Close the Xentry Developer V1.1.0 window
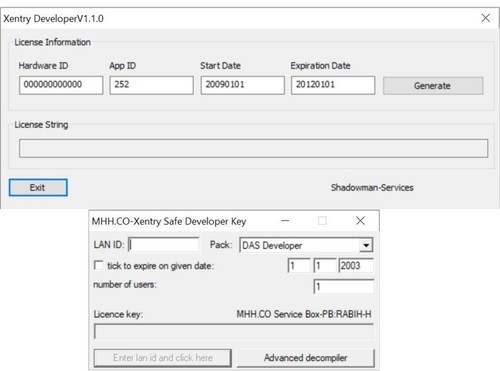The width and height of the screenshot is (500, 371). point(486,18)
